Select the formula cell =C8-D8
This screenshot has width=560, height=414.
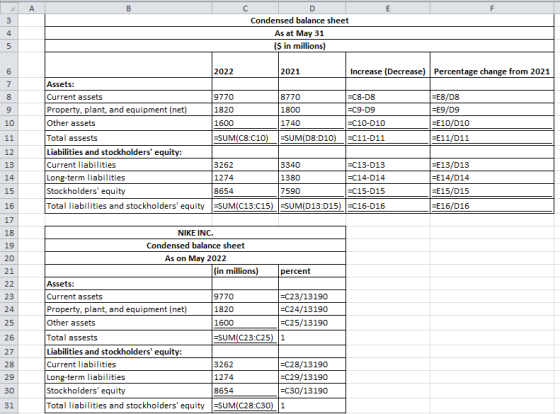(388, 97)
